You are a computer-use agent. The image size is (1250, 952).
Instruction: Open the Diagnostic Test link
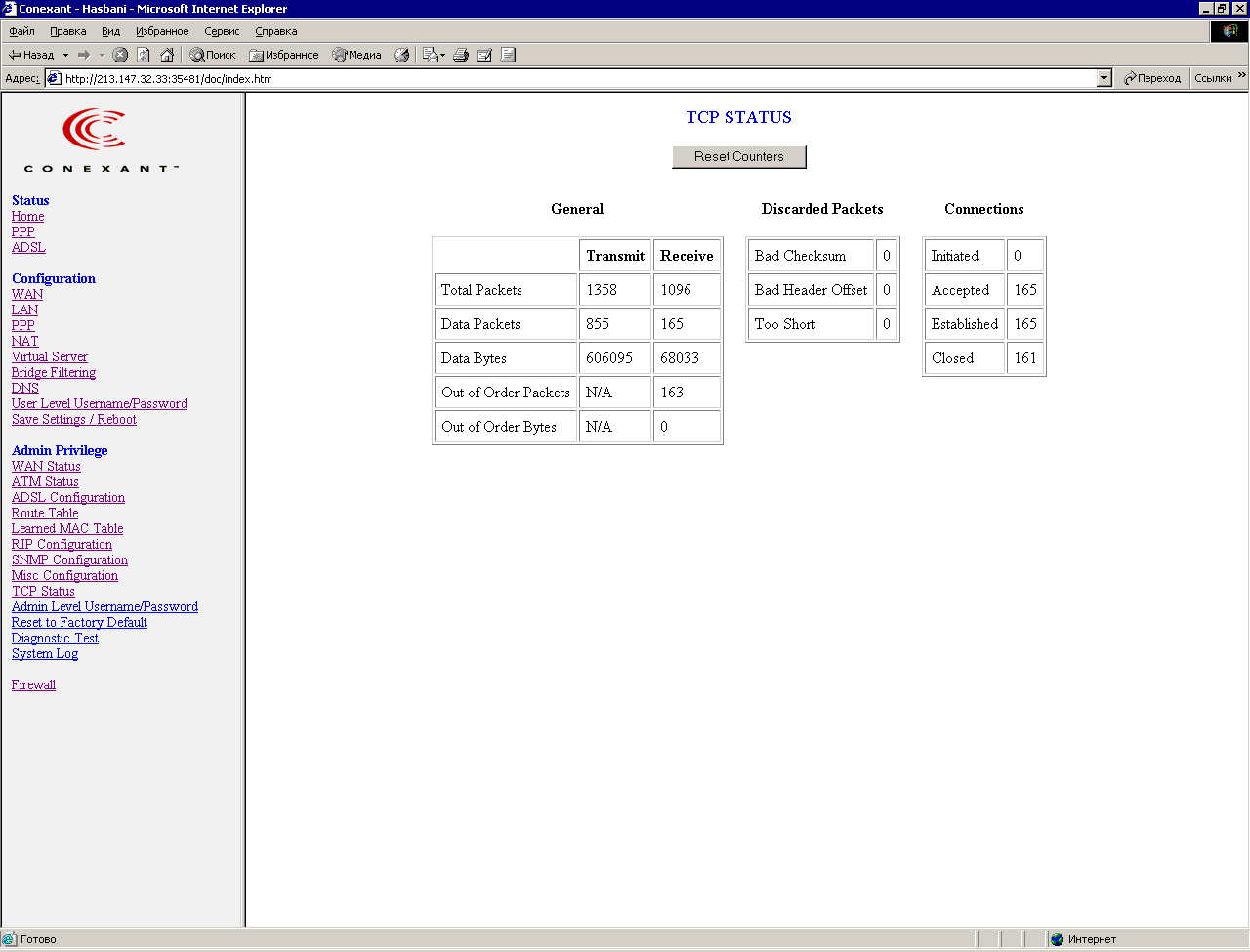point(55,638)
